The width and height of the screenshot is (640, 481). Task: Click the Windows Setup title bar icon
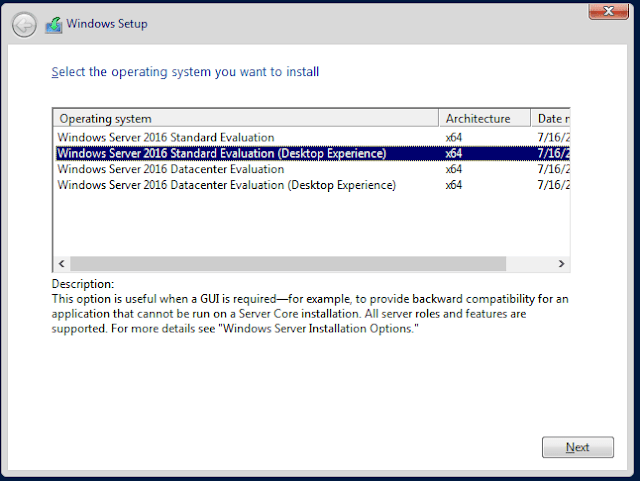point(53,24)
